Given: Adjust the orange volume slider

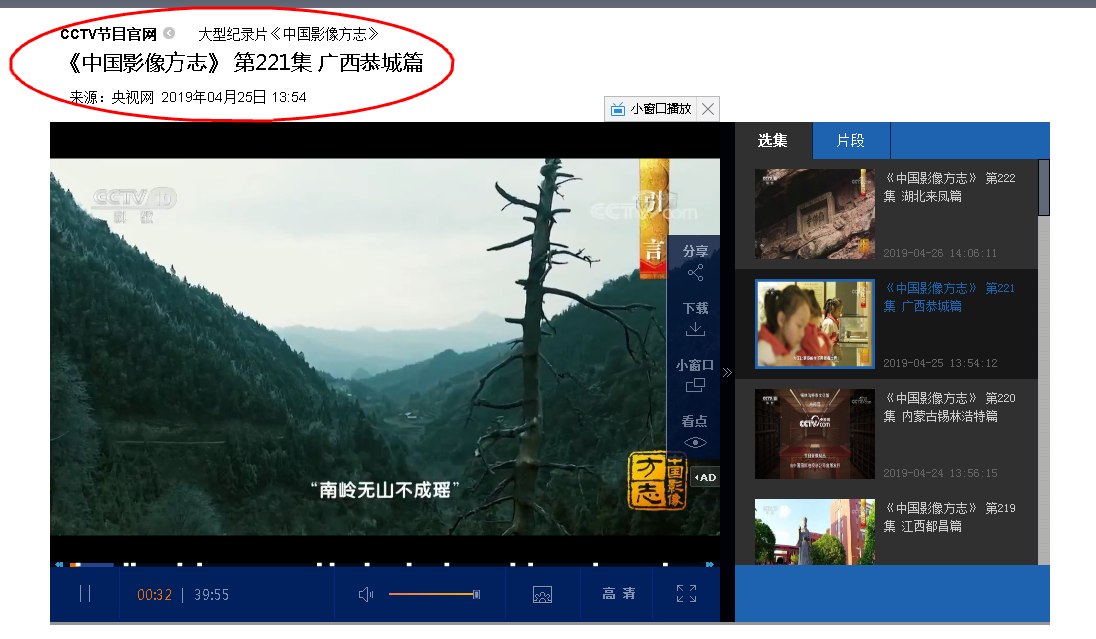Looking at the screenshot, I should [434, 594].
